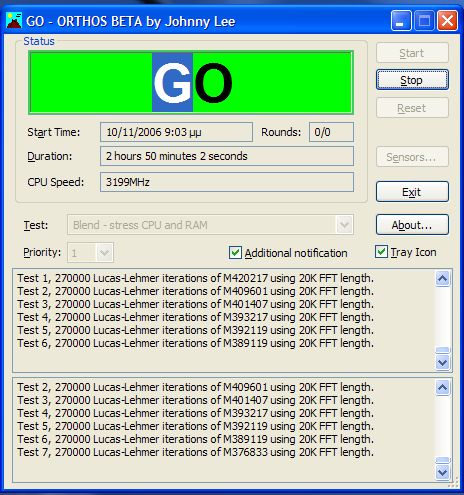Select Test 6 M389119 line in lower log

pyautogui.click(x=196, y=439)
